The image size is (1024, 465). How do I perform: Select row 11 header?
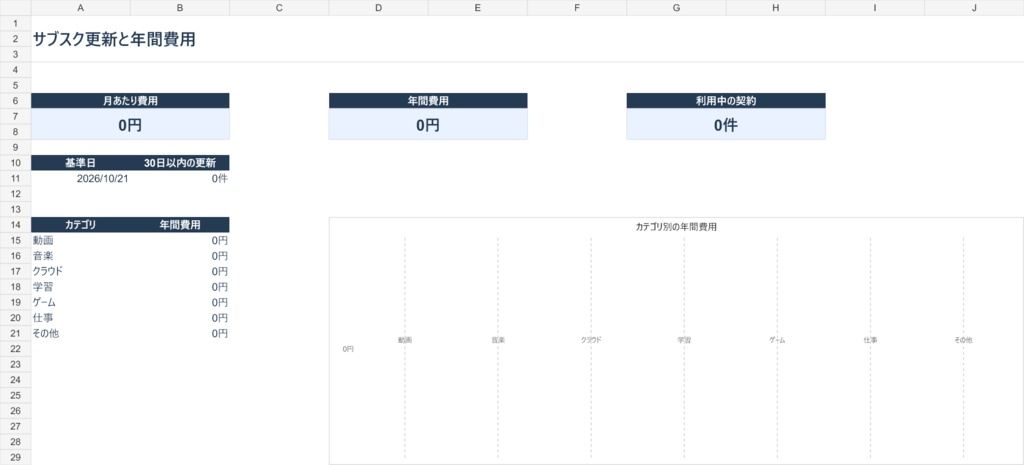click(16, 178)
